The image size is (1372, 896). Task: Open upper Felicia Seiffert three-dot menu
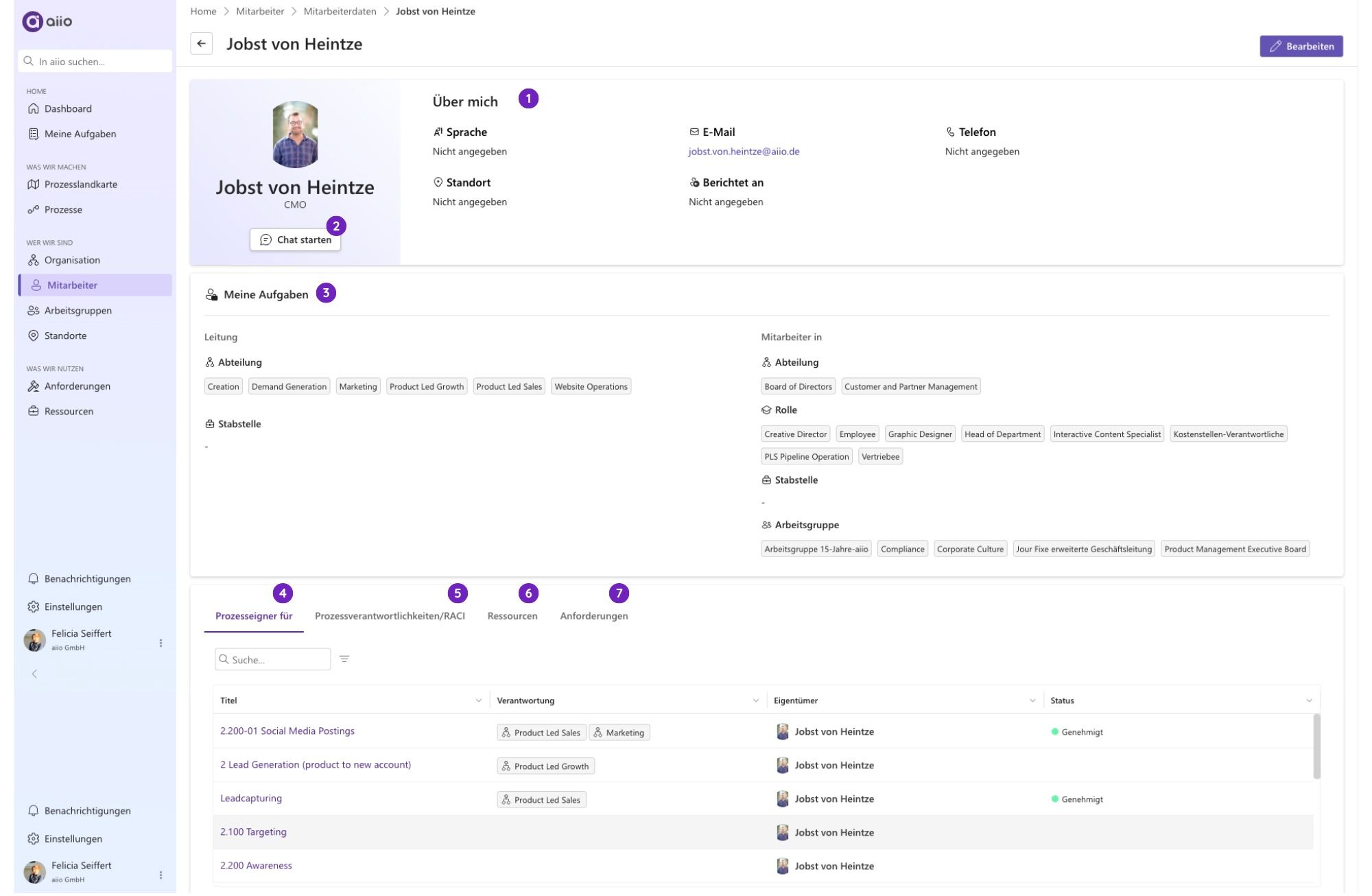[161, 643]
